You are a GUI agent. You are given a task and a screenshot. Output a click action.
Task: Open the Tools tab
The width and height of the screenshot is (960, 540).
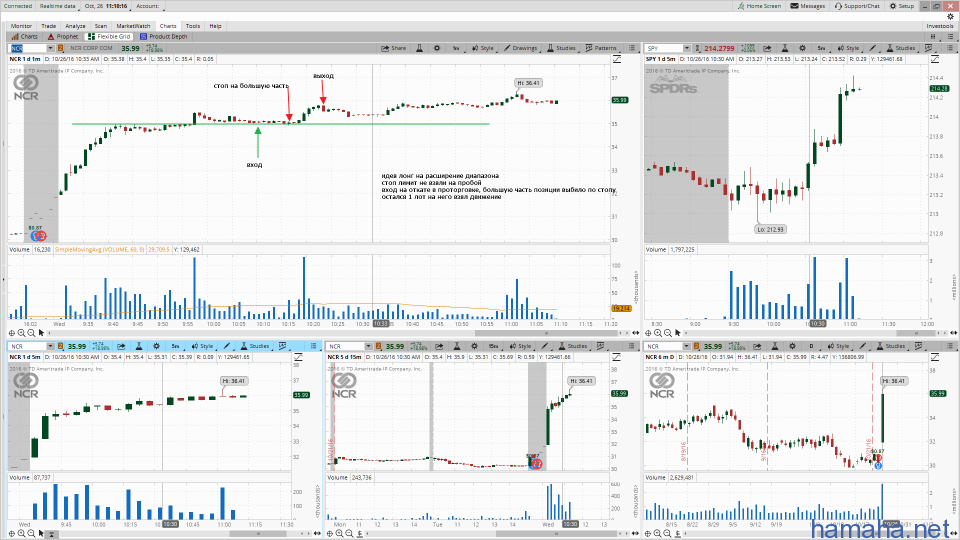click(193, 26)
